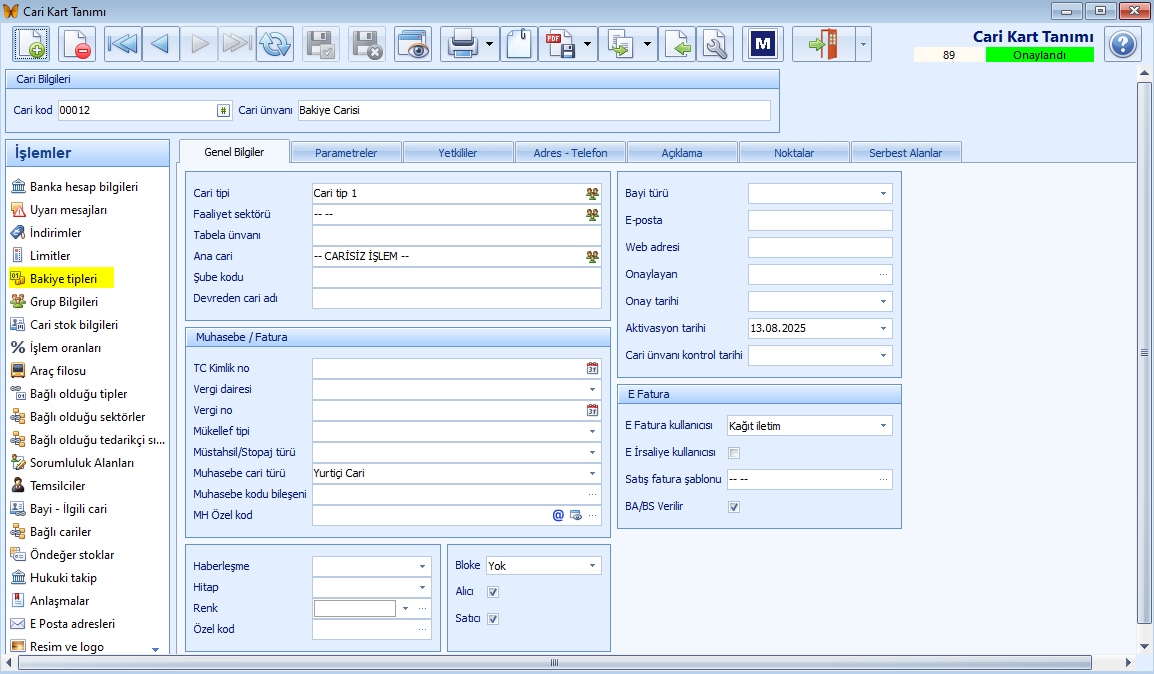
Task: Open Banka hesap bilgileri in sidebar
Action: tap(84, 187)
